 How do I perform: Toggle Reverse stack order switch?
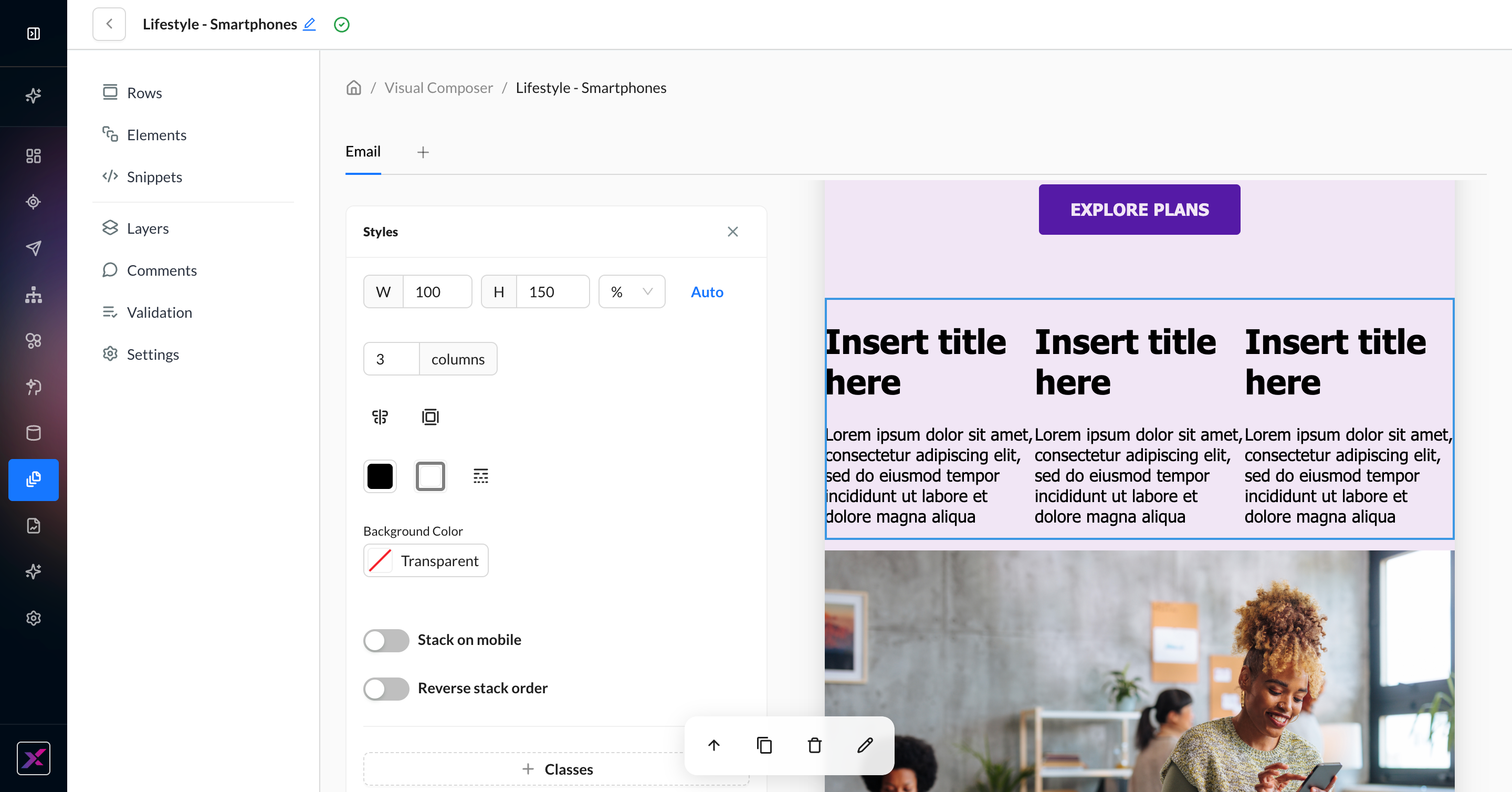click(386, 689)
